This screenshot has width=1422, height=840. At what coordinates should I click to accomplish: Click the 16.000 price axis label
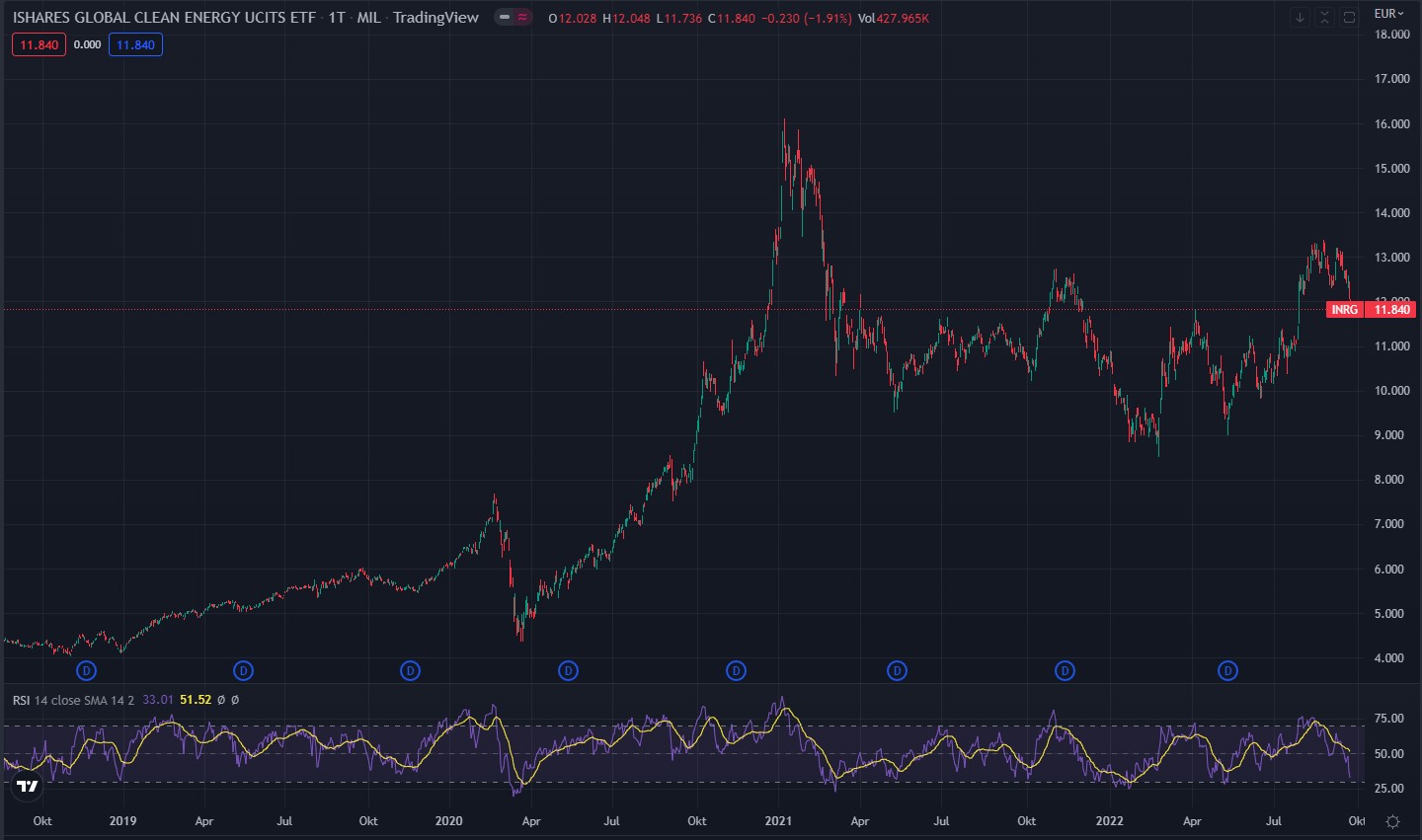pyautogui.click(x=1392, y=124)
